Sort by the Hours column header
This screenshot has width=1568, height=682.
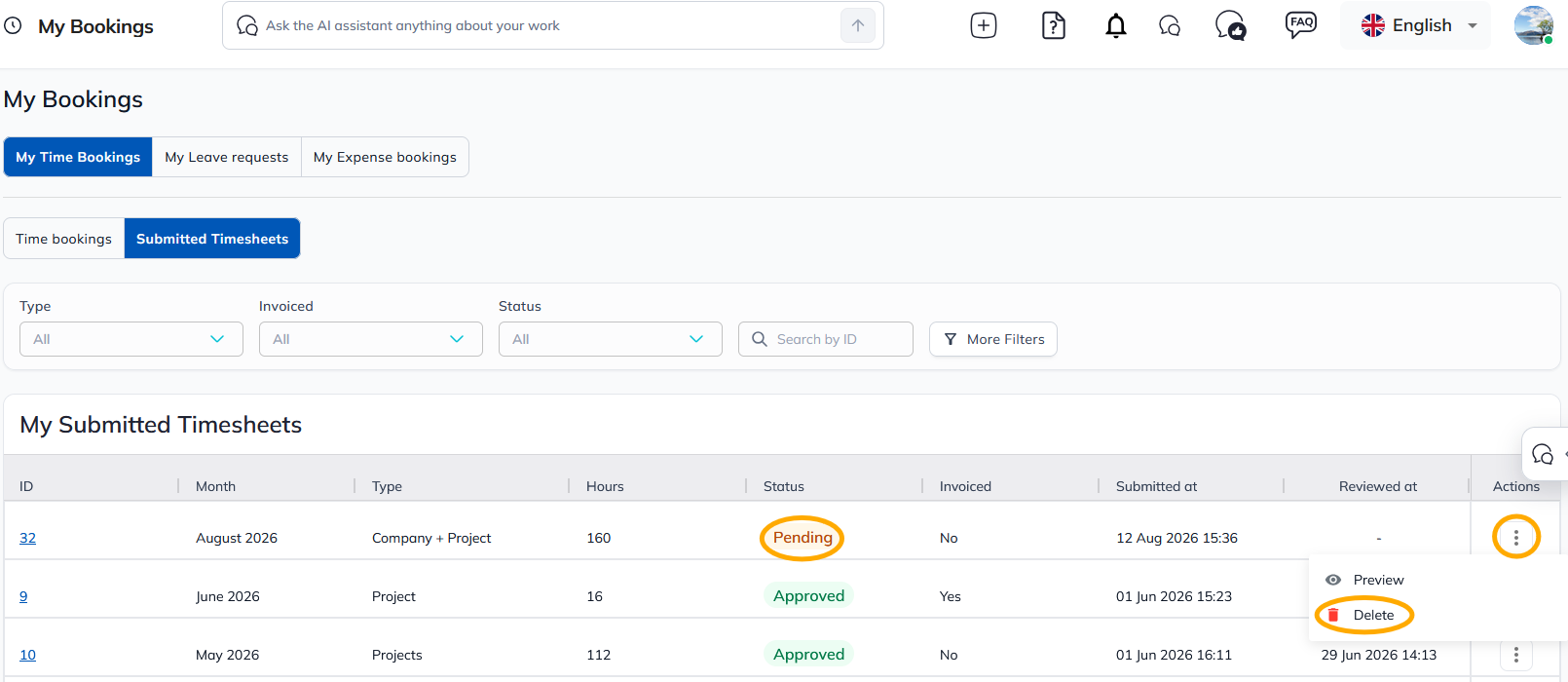[605, 486]
